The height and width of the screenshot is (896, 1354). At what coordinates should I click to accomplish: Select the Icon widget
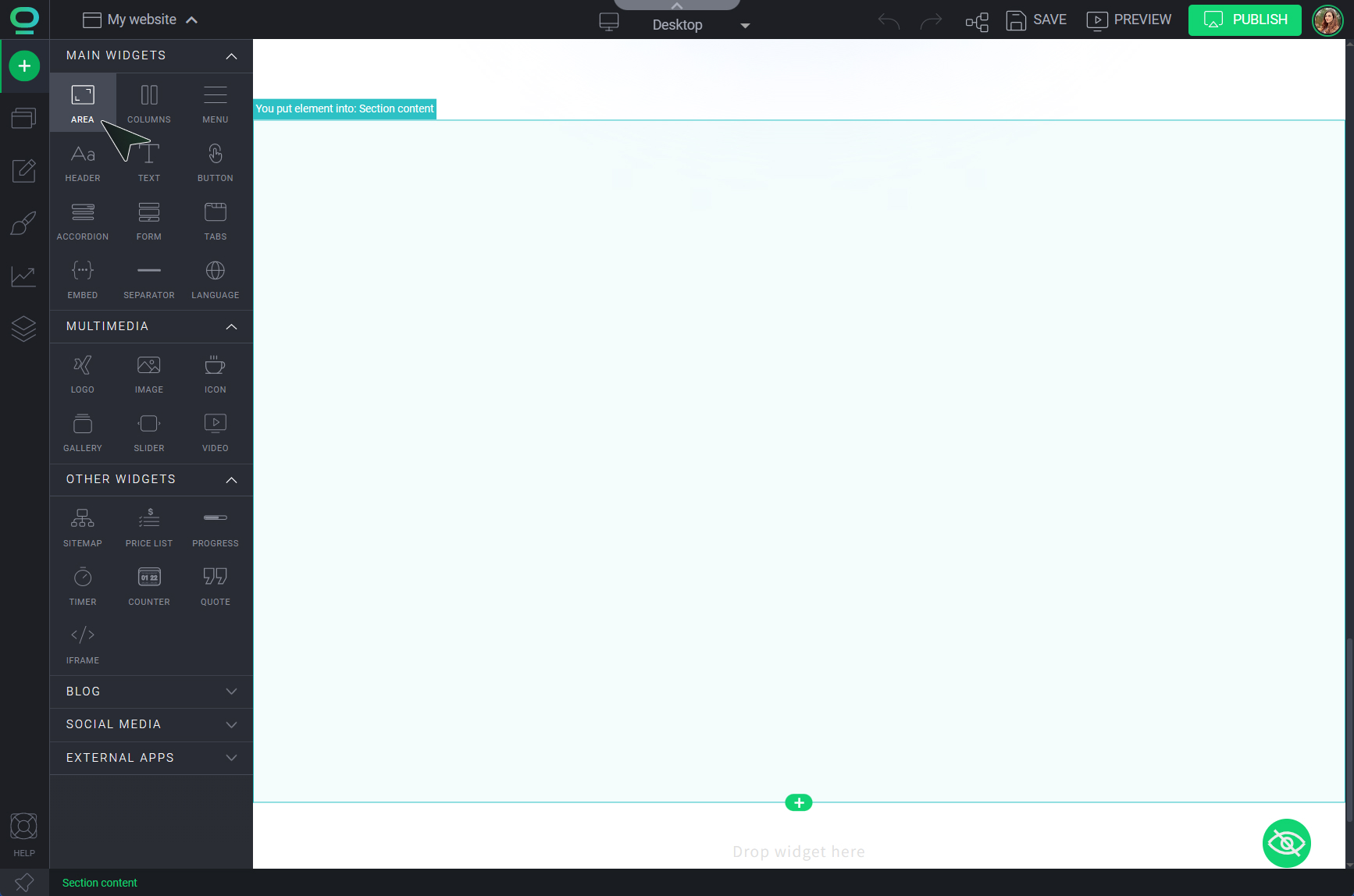(x=216, y=374)
